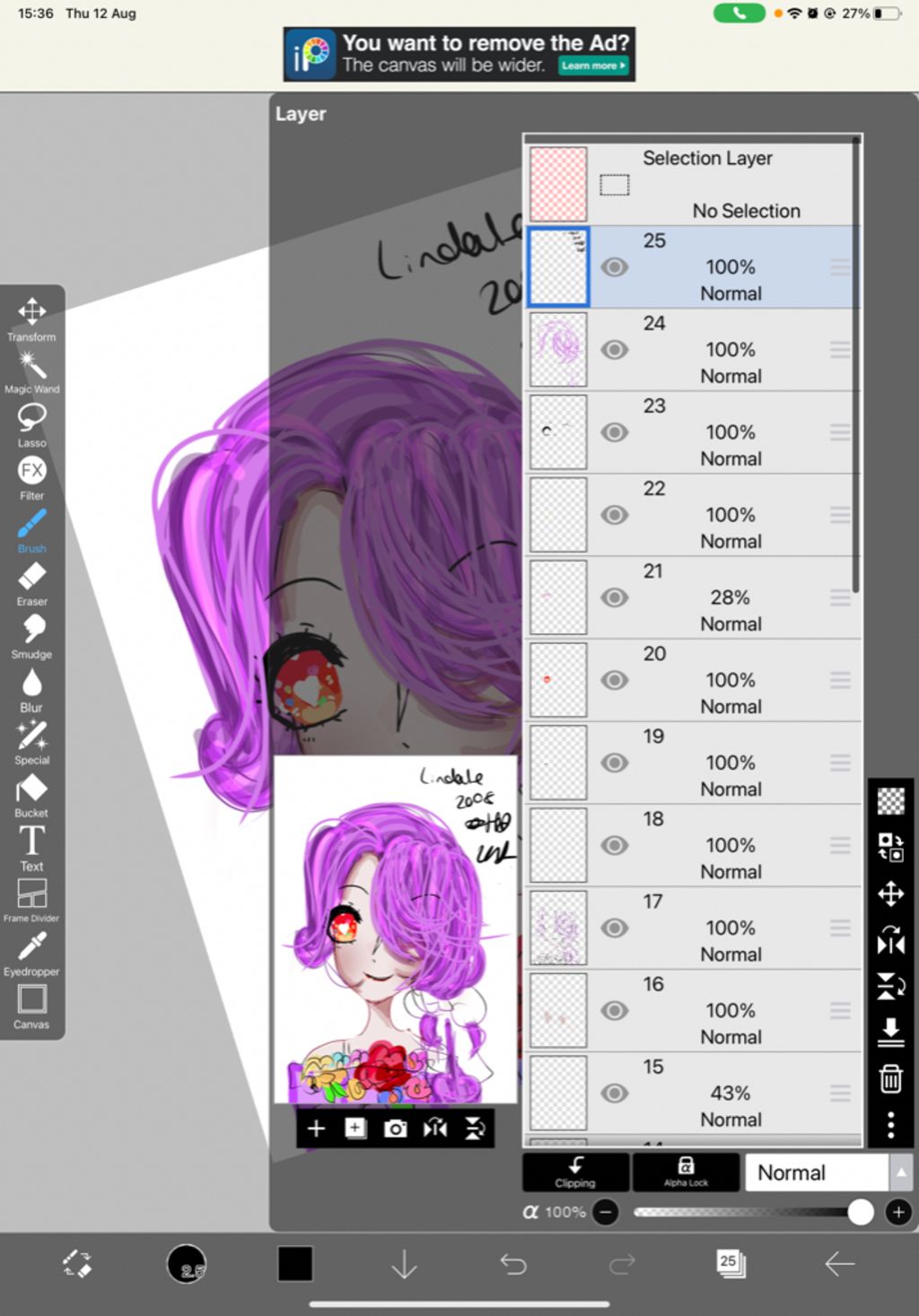Open the Frame Divider tool
This screenshot has height=1316, width=919.
coord(31,901)
